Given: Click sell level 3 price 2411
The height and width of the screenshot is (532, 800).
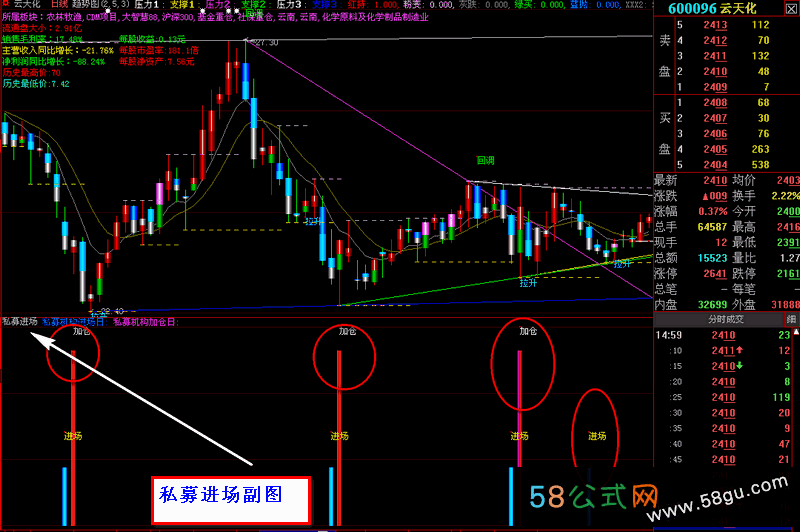Looking at the screenshot, I should (715, 56).
